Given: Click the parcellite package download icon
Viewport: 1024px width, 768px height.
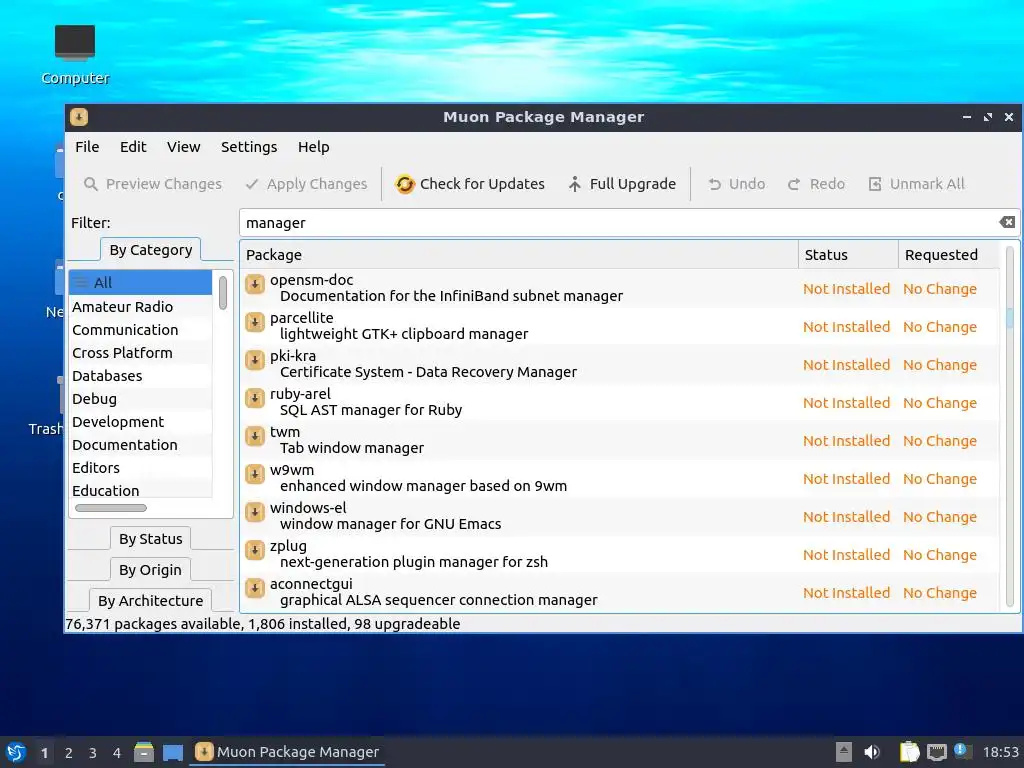Looking at the screenshot, I should point(255,322).
